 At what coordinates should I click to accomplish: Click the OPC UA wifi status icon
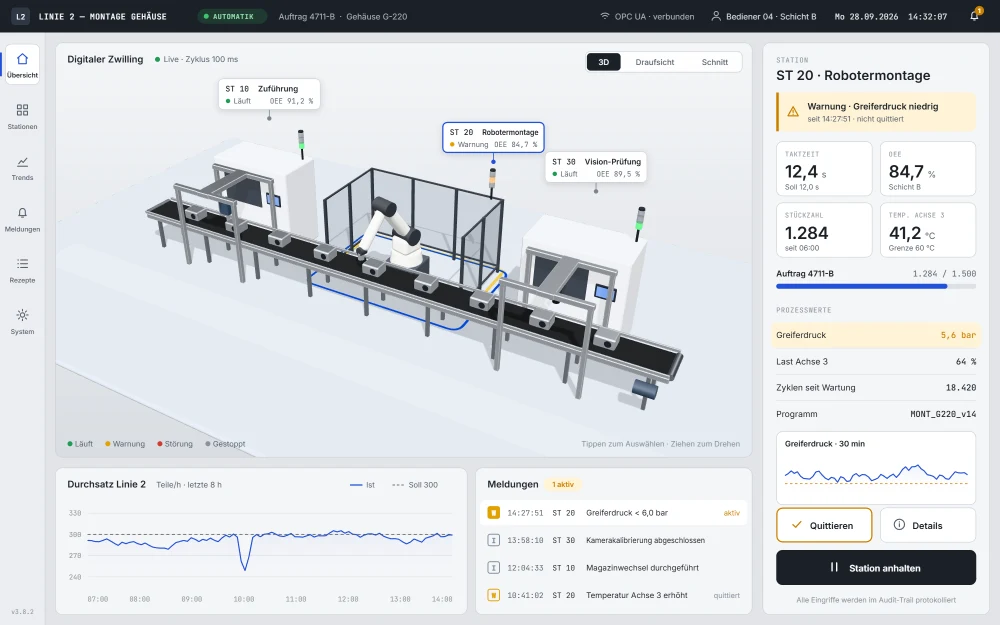click(605, 16)
